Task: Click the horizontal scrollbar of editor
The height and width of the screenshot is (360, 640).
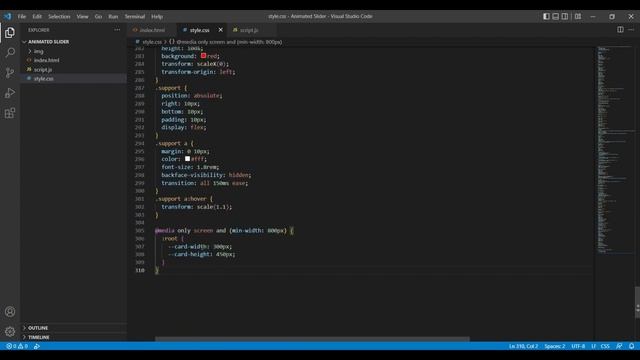Action: [x=312, y=339]
